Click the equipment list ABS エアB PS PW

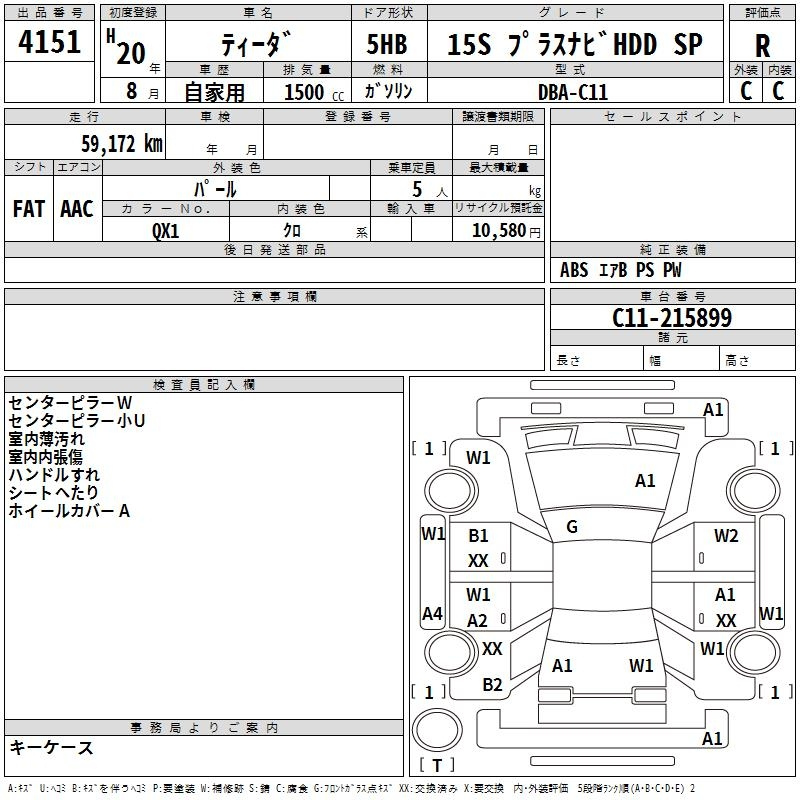coord(620,270)
